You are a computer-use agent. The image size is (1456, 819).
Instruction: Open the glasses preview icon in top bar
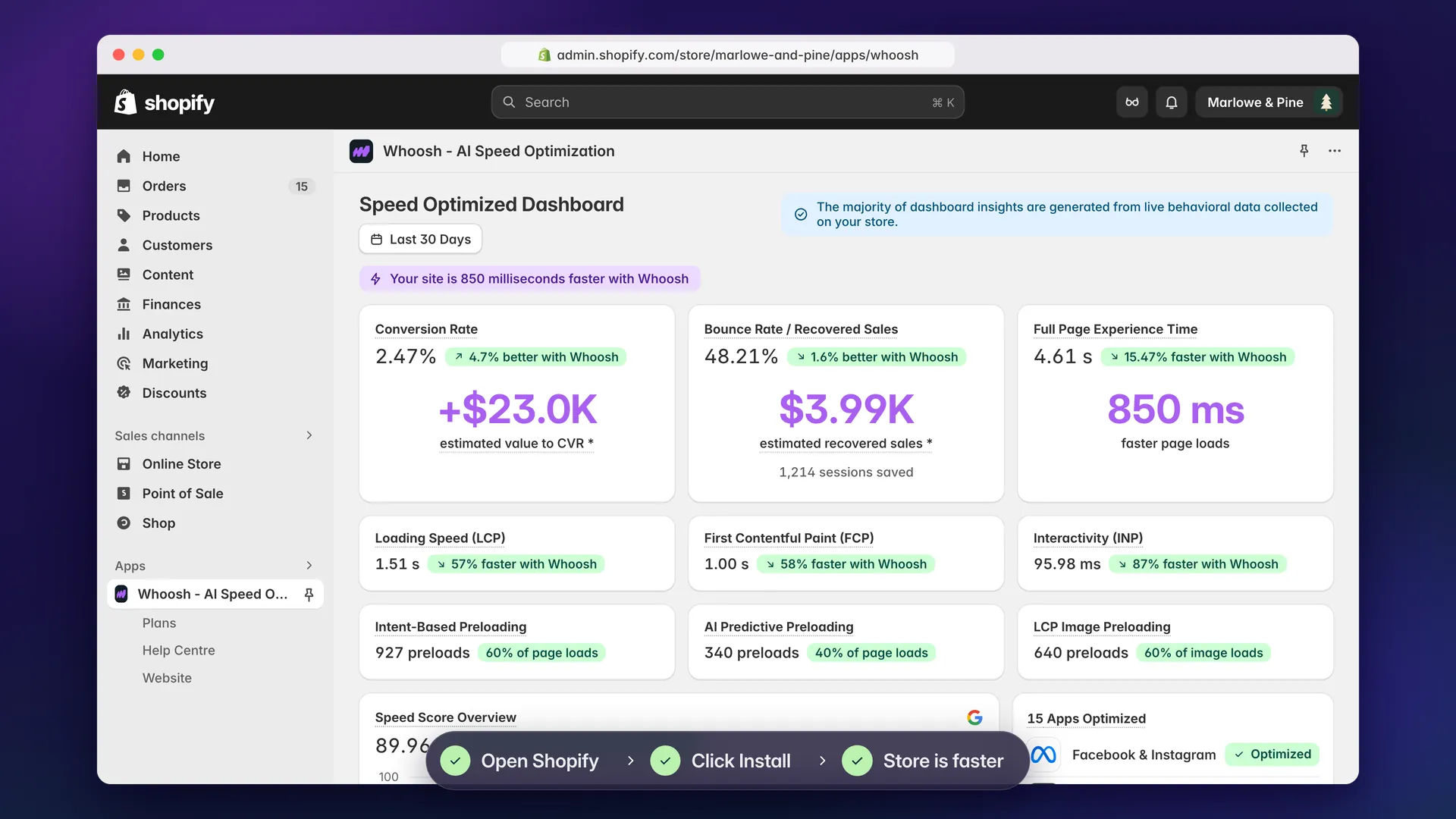click(x=1132, y=102)
